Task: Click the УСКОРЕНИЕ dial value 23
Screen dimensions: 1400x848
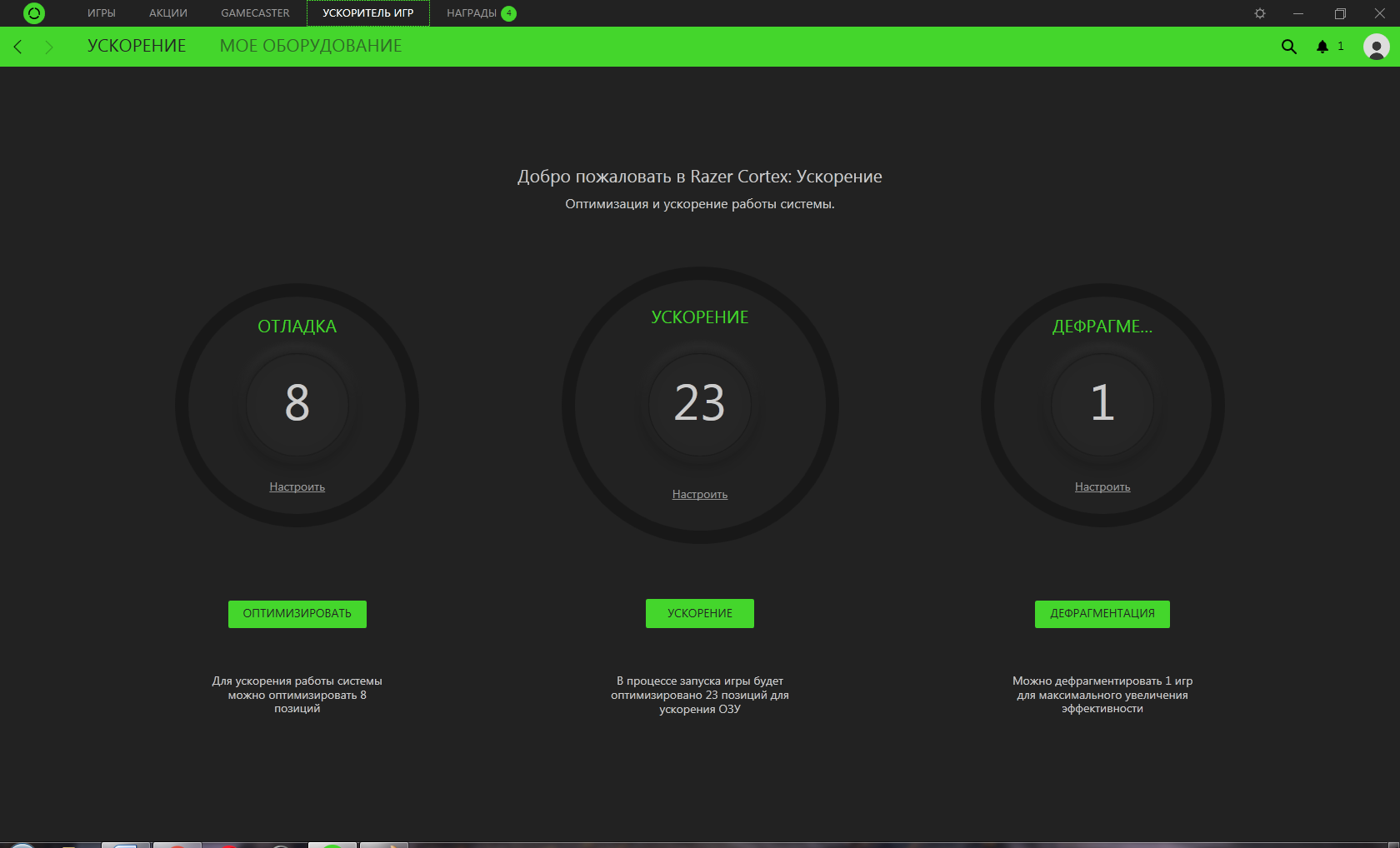Action: [700, 403]
